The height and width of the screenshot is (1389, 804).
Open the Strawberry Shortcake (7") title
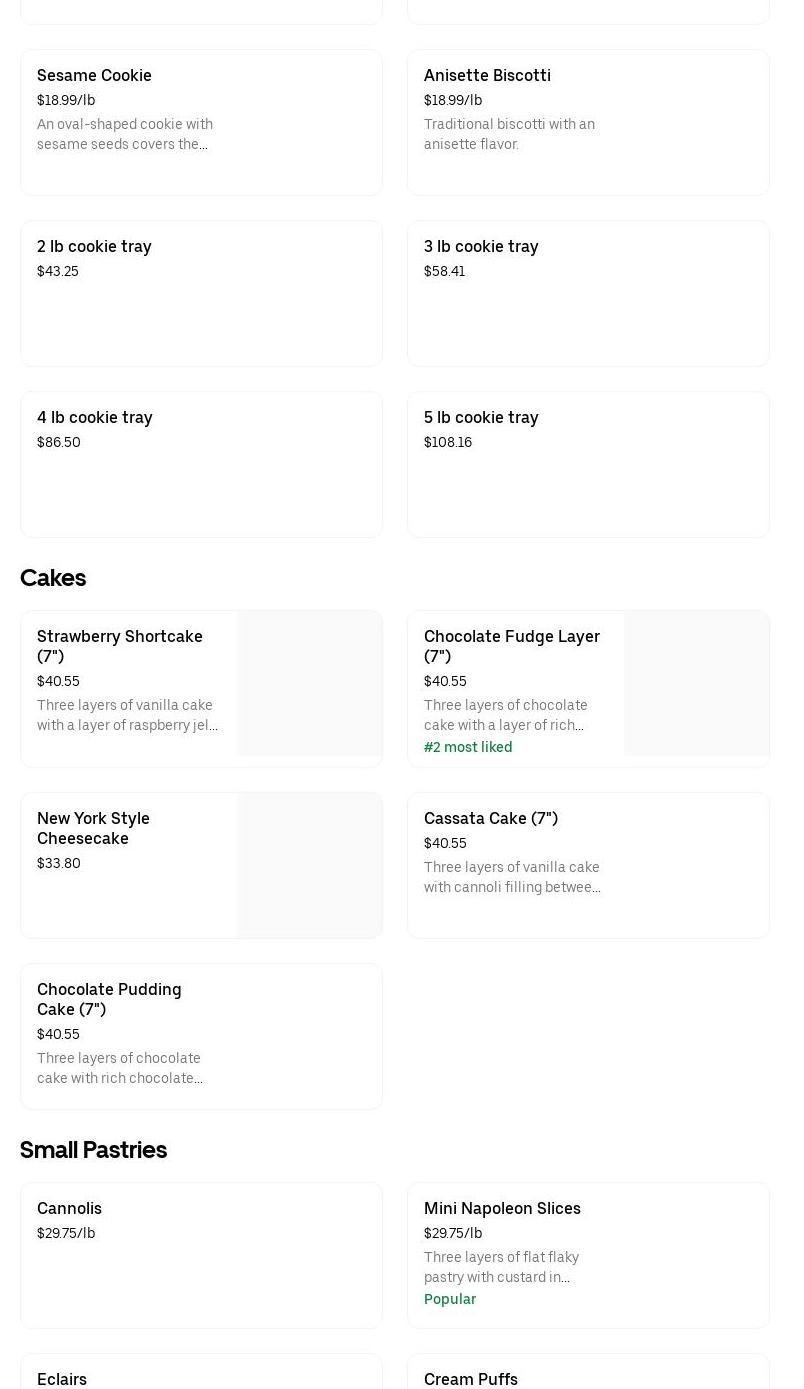pos(120,646)
